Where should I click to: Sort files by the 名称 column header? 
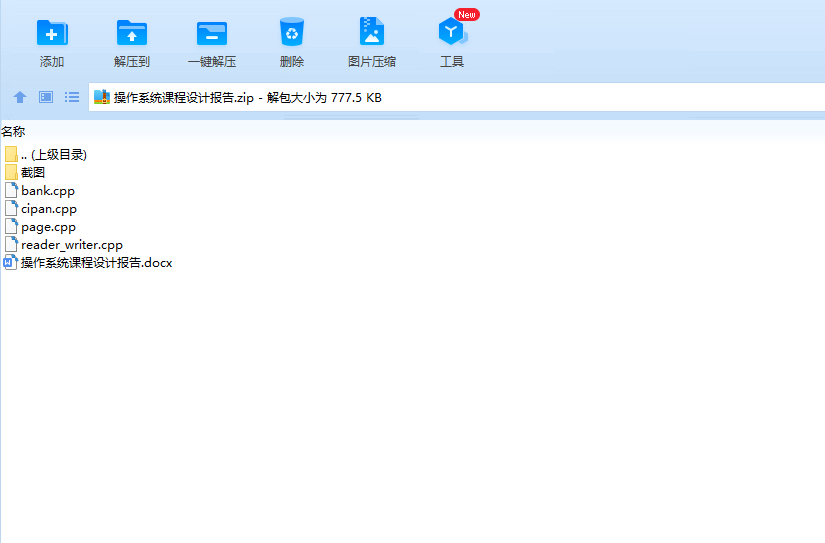pos(13,132)
